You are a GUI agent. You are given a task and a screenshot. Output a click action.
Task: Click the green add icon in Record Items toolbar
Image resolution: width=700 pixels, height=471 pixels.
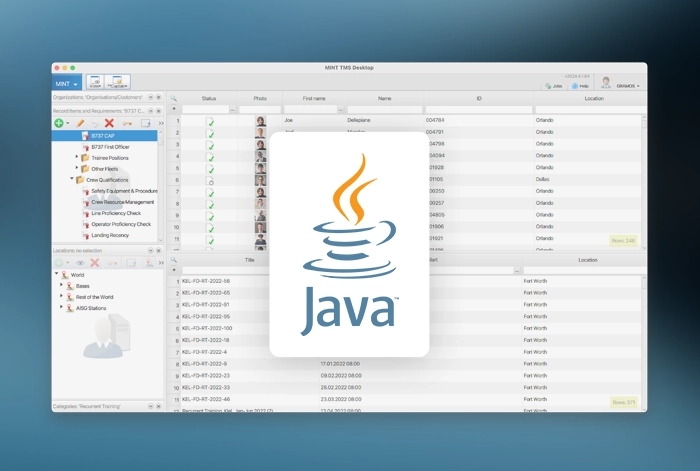58,123
